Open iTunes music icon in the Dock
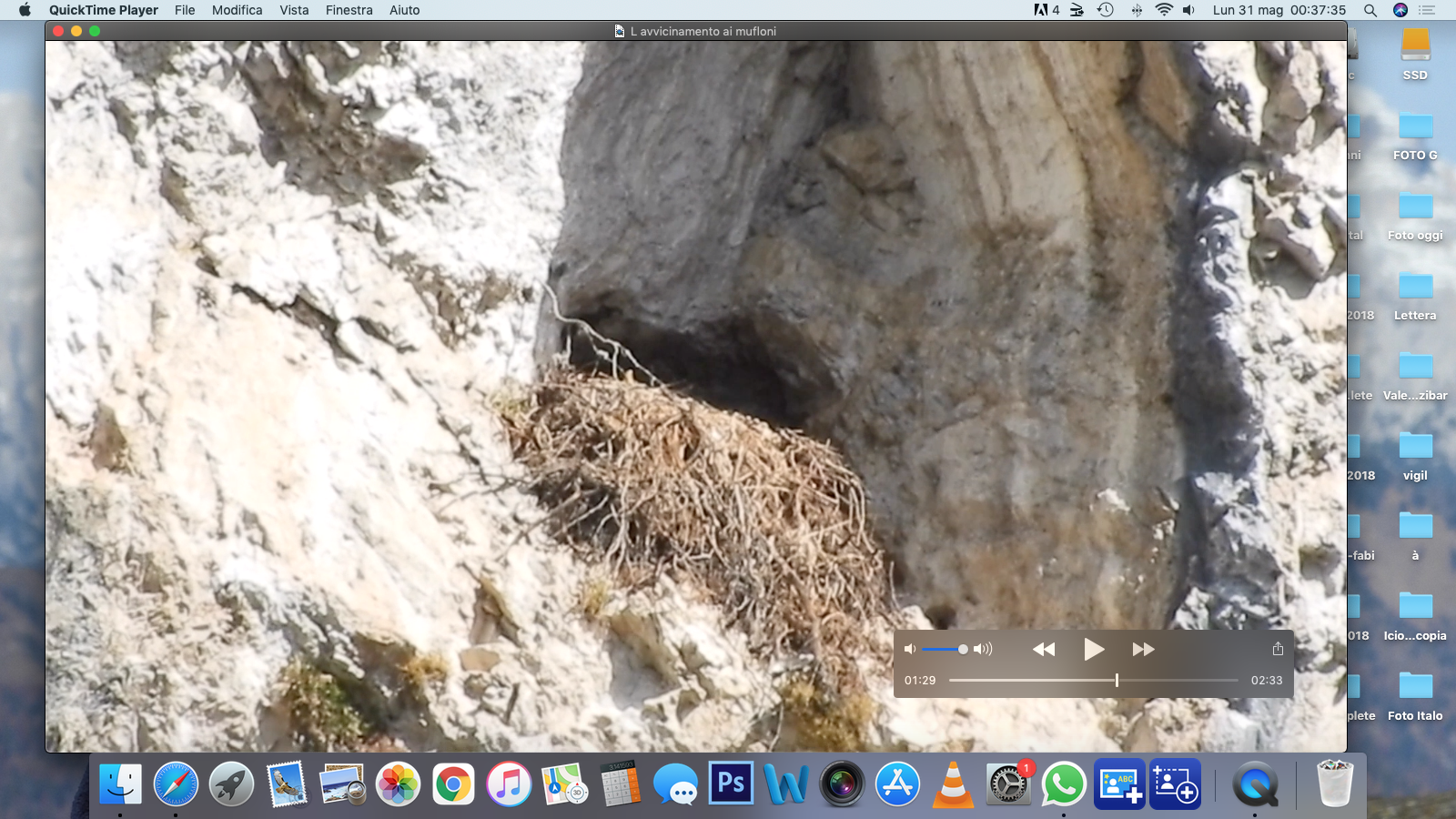 click(x=509, y=784)
